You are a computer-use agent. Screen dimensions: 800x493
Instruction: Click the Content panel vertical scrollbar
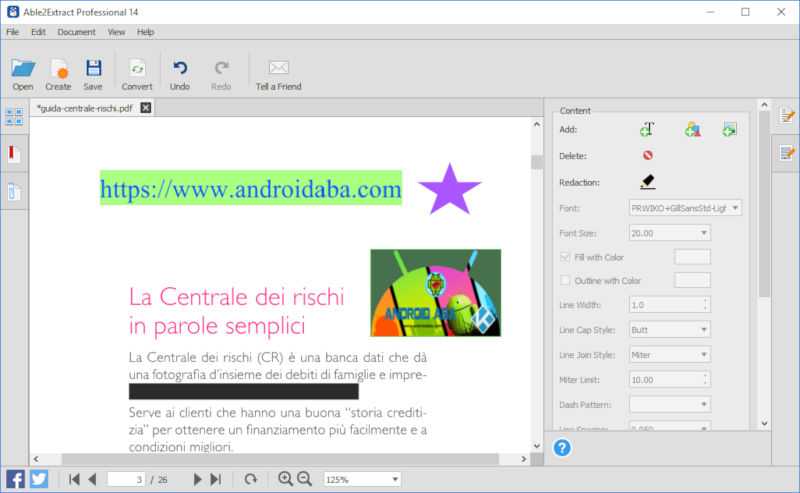click(x=764, y=204)
